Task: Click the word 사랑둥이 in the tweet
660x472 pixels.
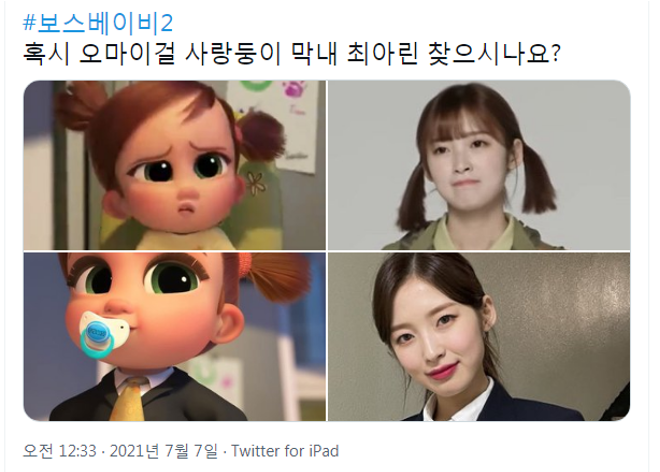Action: (233, 53)
